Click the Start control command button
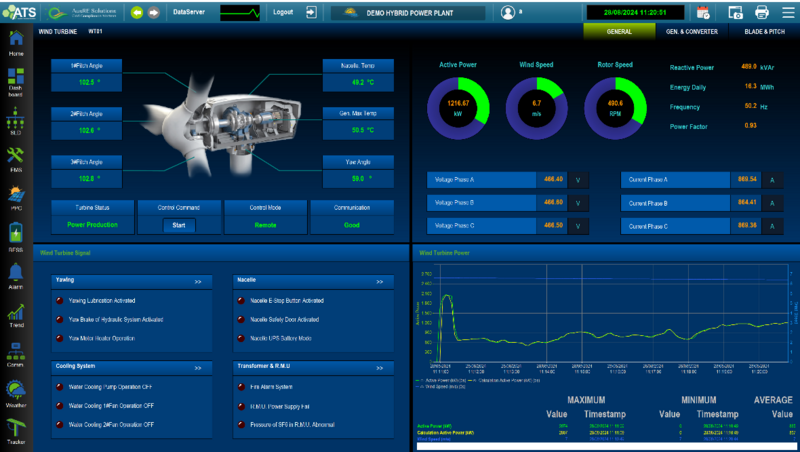The height and width of the screenshot is (452, 800). pyautogui.click(x=179, y=225)
